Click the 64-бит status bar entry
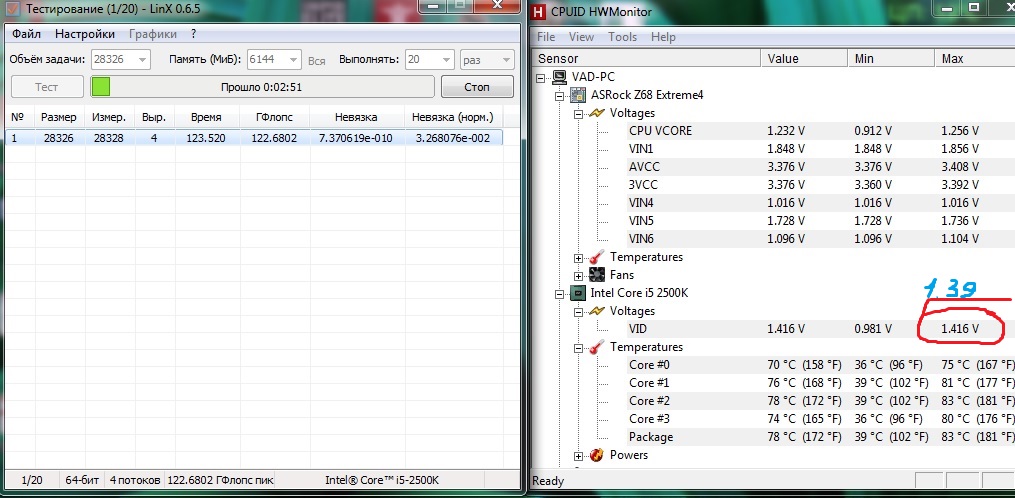 click(82, 481)
